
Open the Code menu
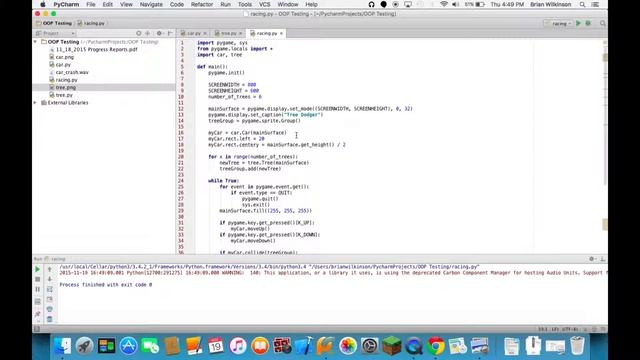177,4
